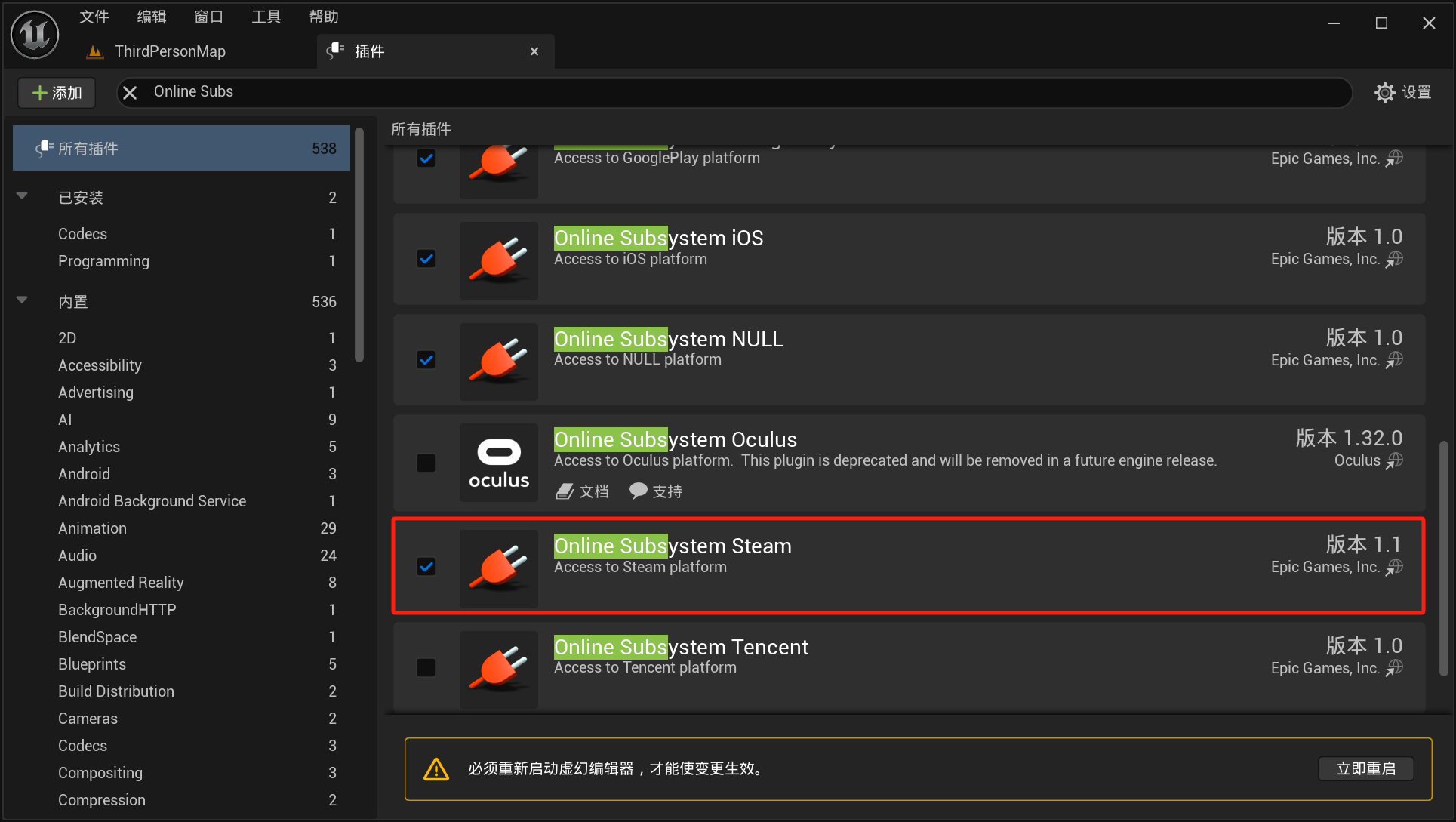Collapse the 已安装 category tree

coord(22,196)
